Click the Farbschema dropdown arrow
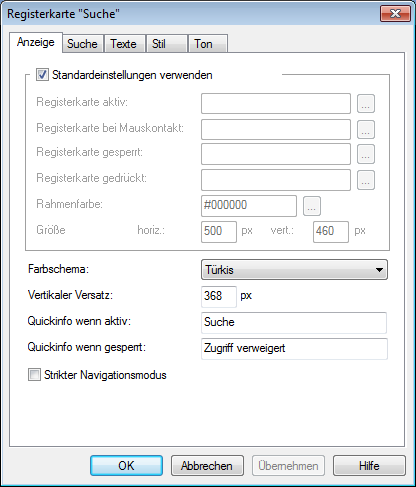The image size is (416, 487). (379, 270)
